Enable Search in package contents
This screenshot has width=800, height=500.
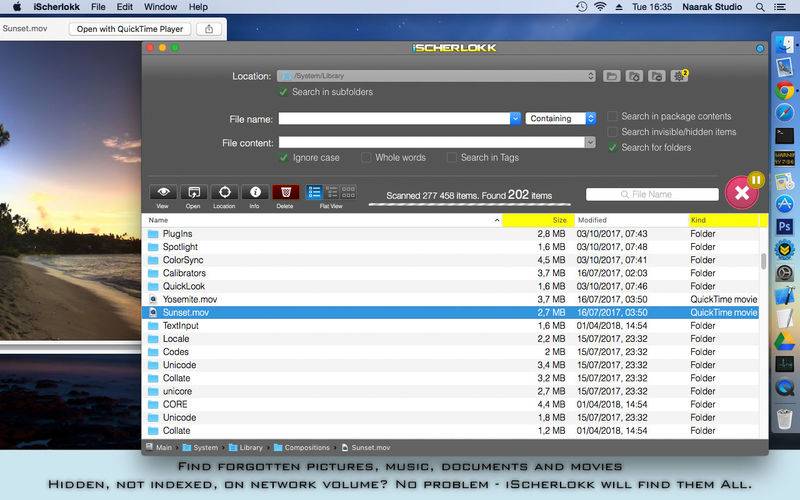pyautogui.click(x=612, y=116)
